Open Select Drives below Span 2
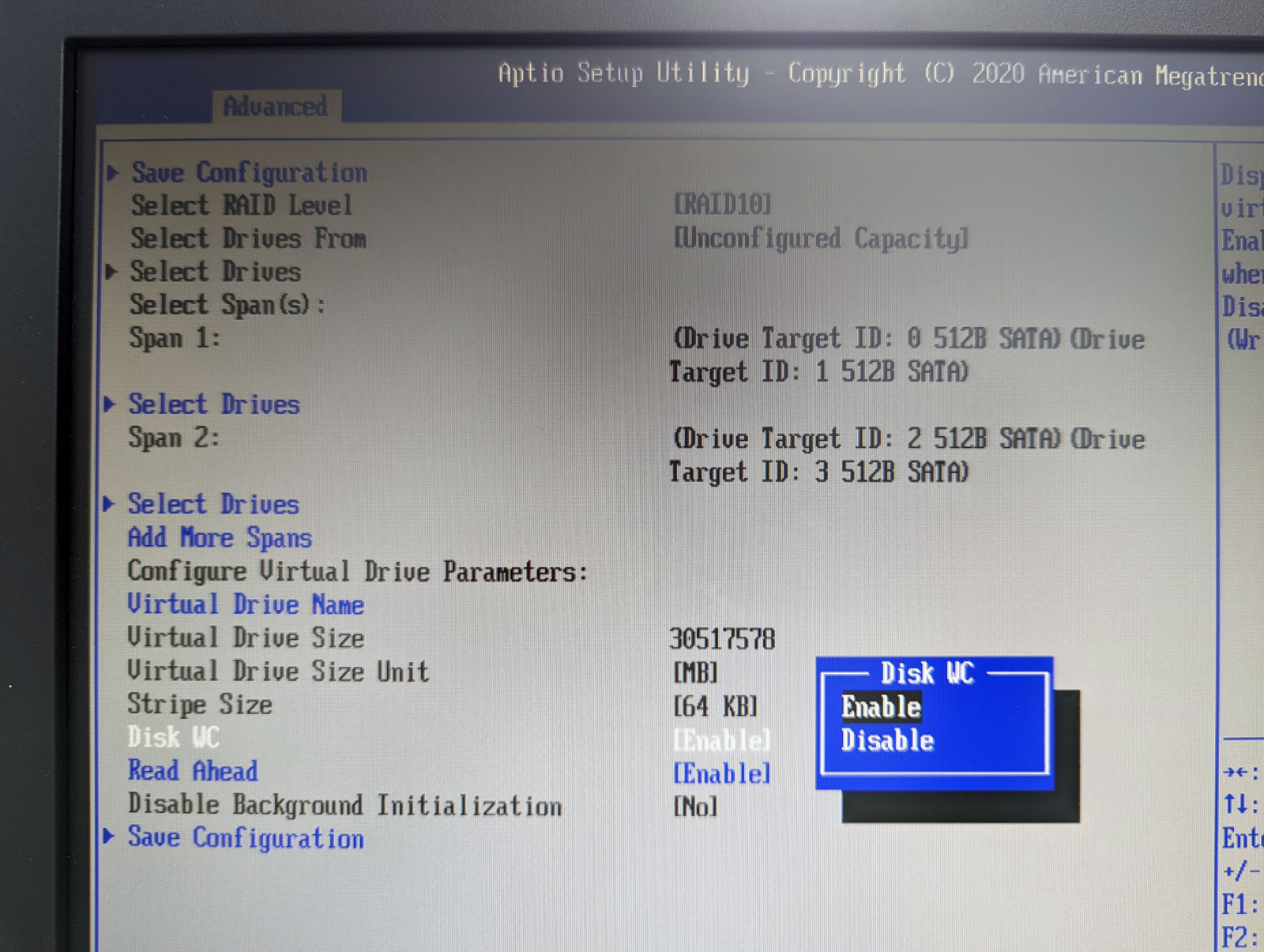This screenshot has width=1264, height=952. [x=213, y=504]
